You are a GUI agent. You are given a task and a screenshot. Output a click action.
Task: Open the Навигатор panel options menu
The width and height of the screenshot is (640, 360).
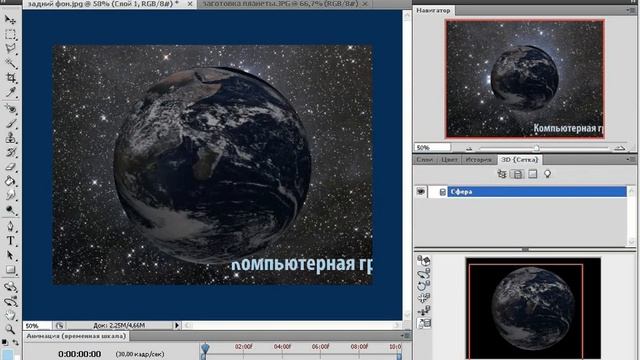coord(630,10)
